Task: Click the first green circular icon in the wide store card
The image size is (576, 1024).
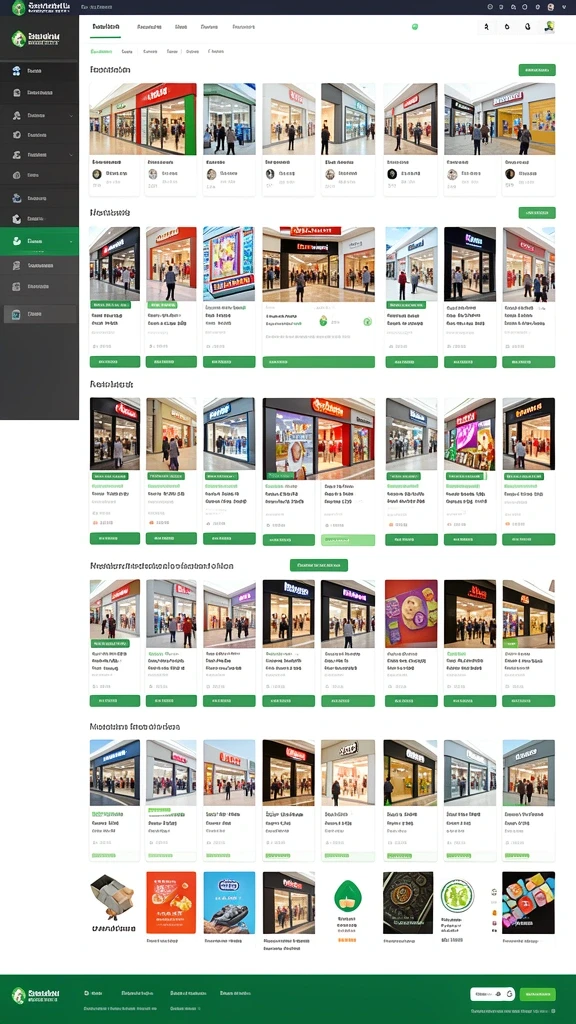Action: tap(323, 321)
